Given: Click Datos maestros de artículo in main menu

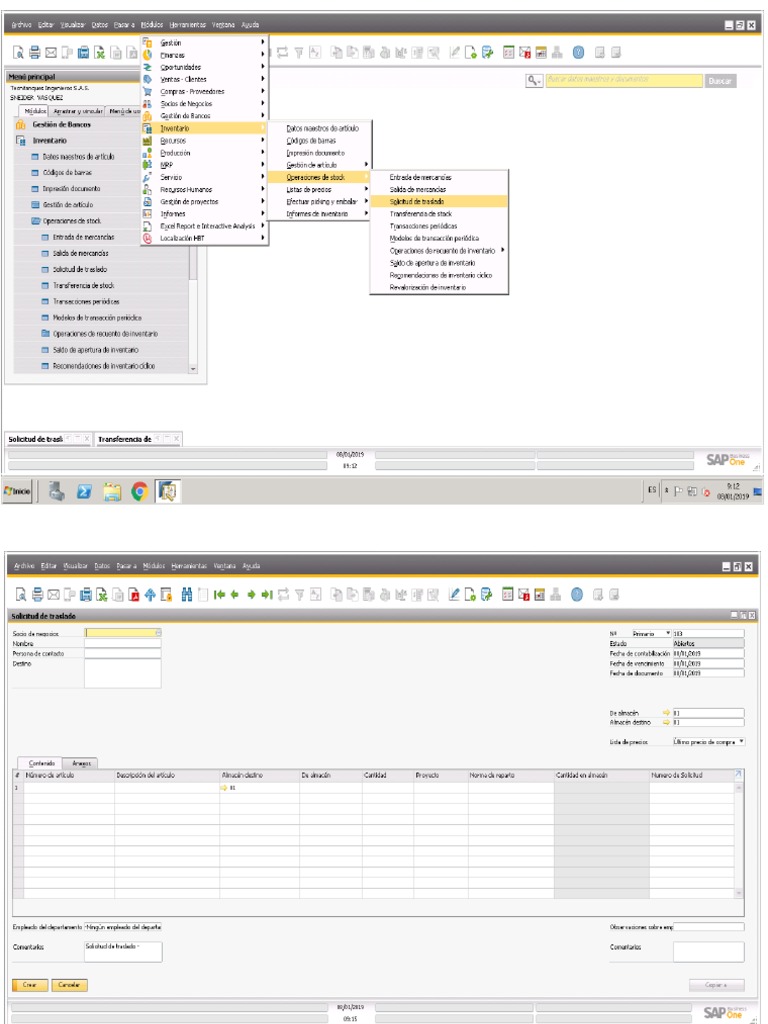Looking at the screenshot, I should (78, 157).
